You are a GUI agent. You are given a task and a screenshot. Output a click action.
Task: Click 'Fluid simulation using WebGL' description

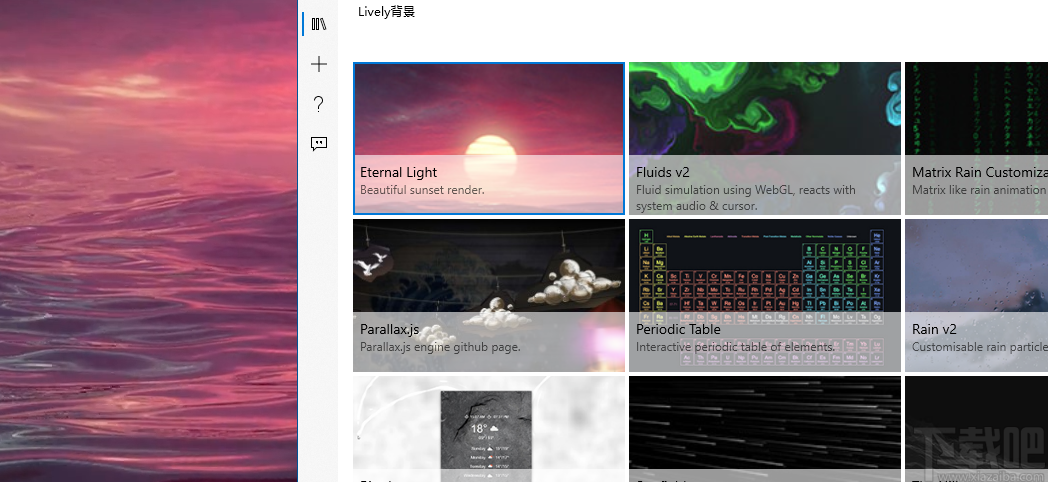tap(745, 198)
